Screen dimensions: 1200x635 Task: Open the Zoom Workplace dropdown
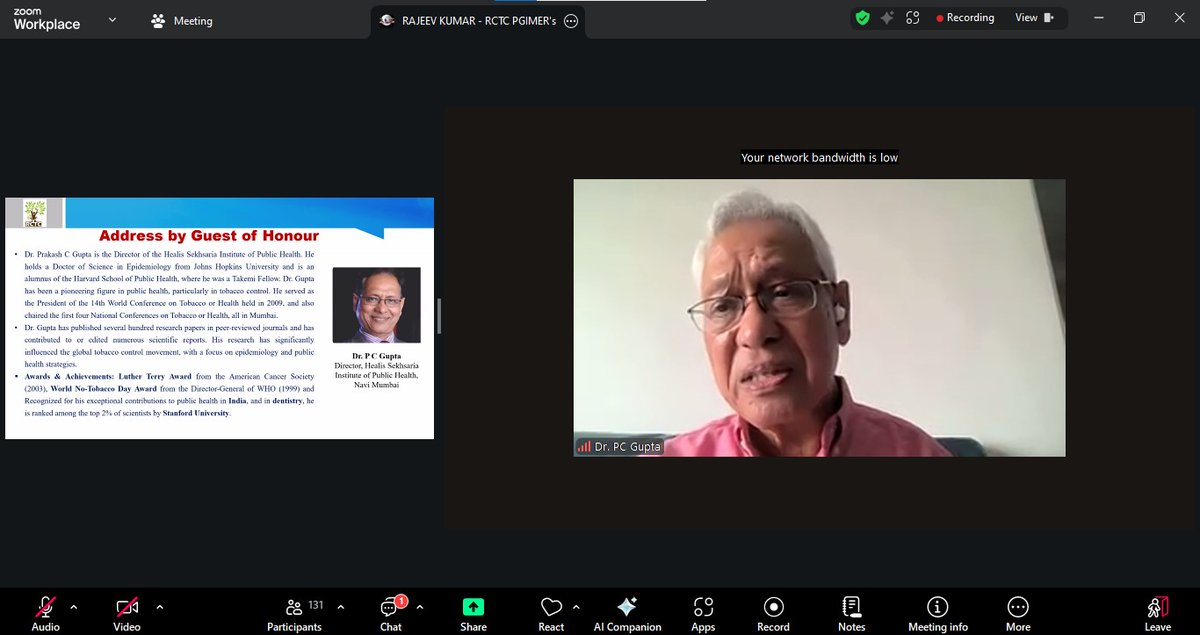111,19
